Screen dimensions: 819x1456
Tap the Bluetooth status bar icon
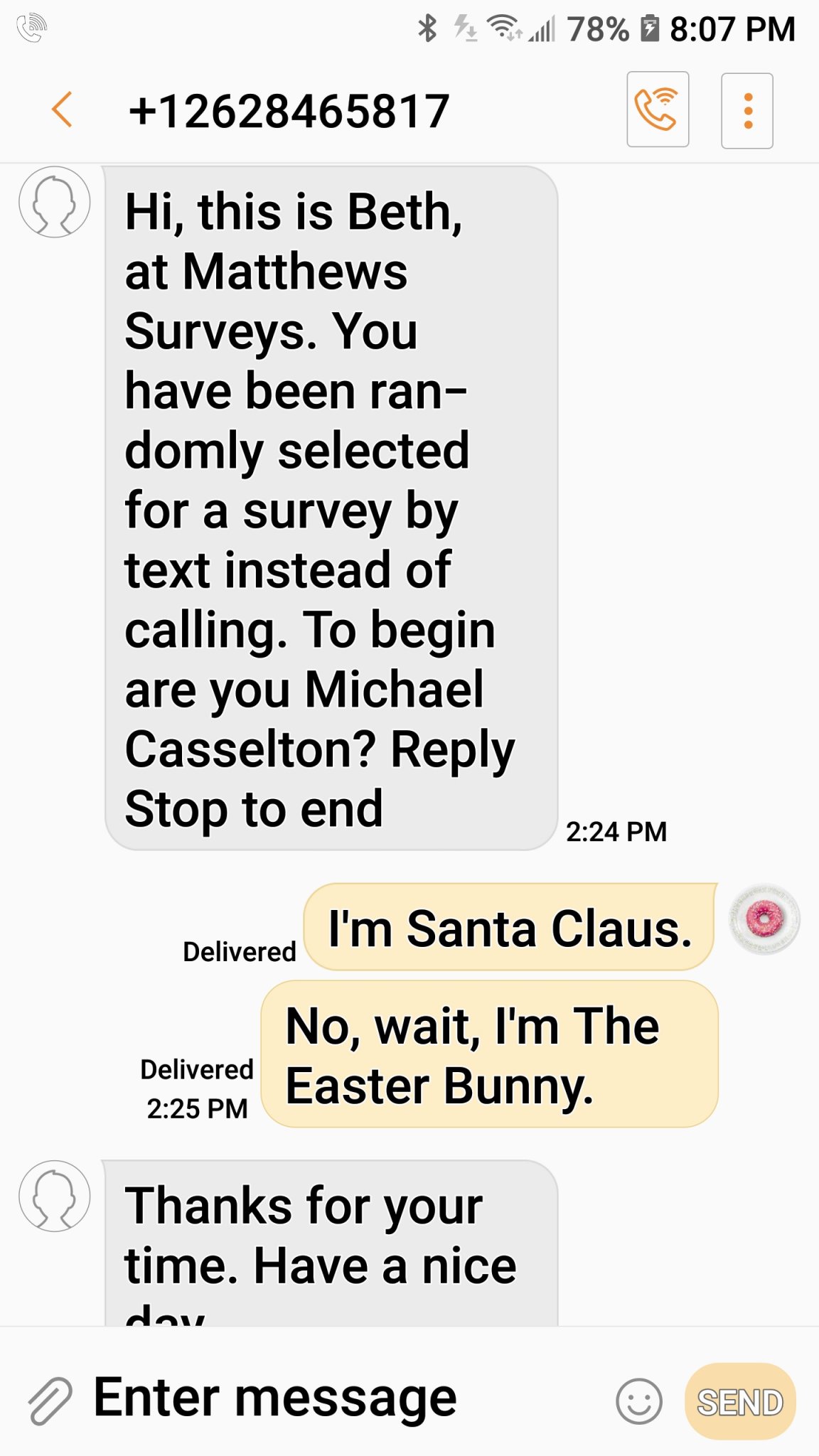click(x=427, y=28)
